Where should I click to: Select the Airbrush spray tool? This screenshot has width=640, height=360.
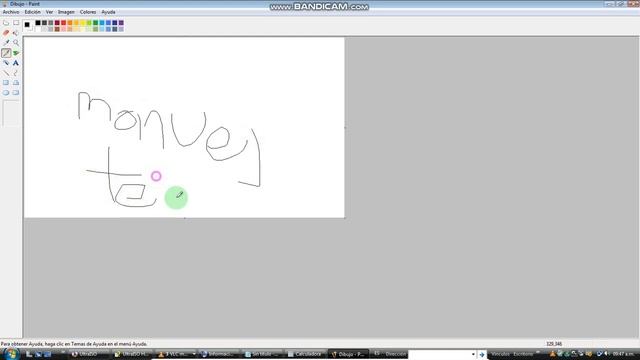pos(6,63)
